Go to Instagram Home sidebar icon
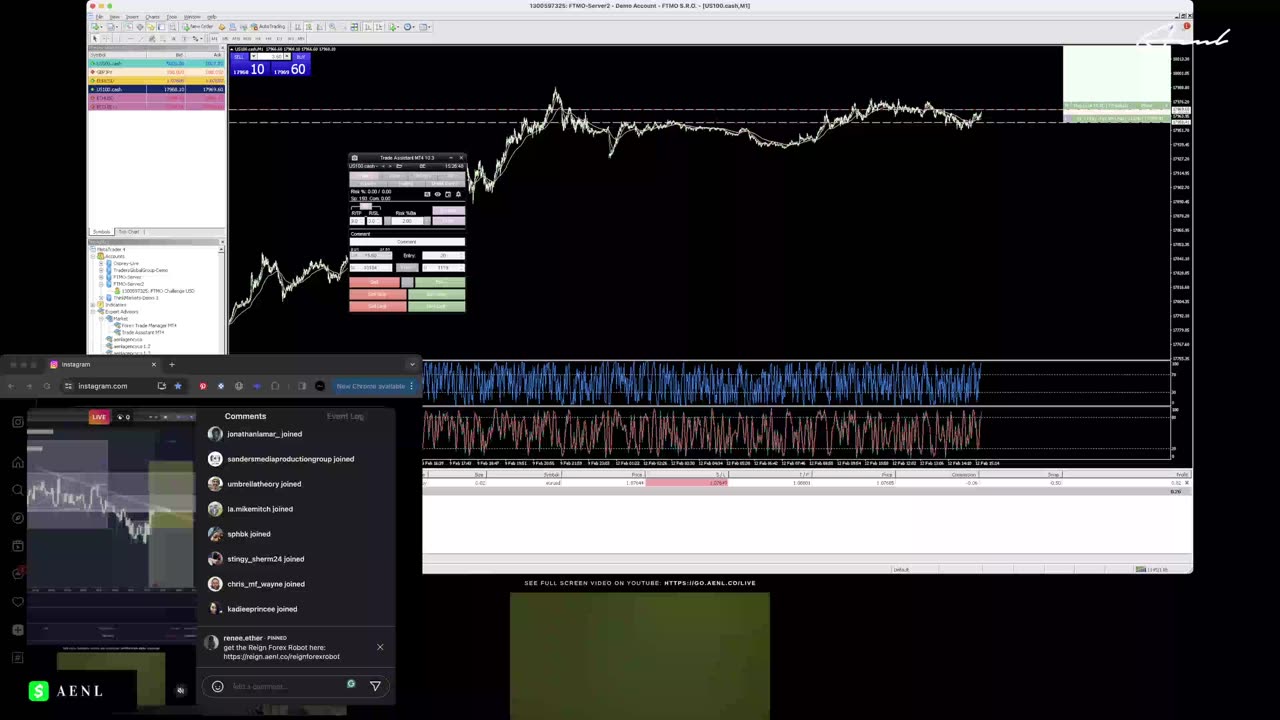Screen dimensions: 1280x720 click(x=18, y=462)
